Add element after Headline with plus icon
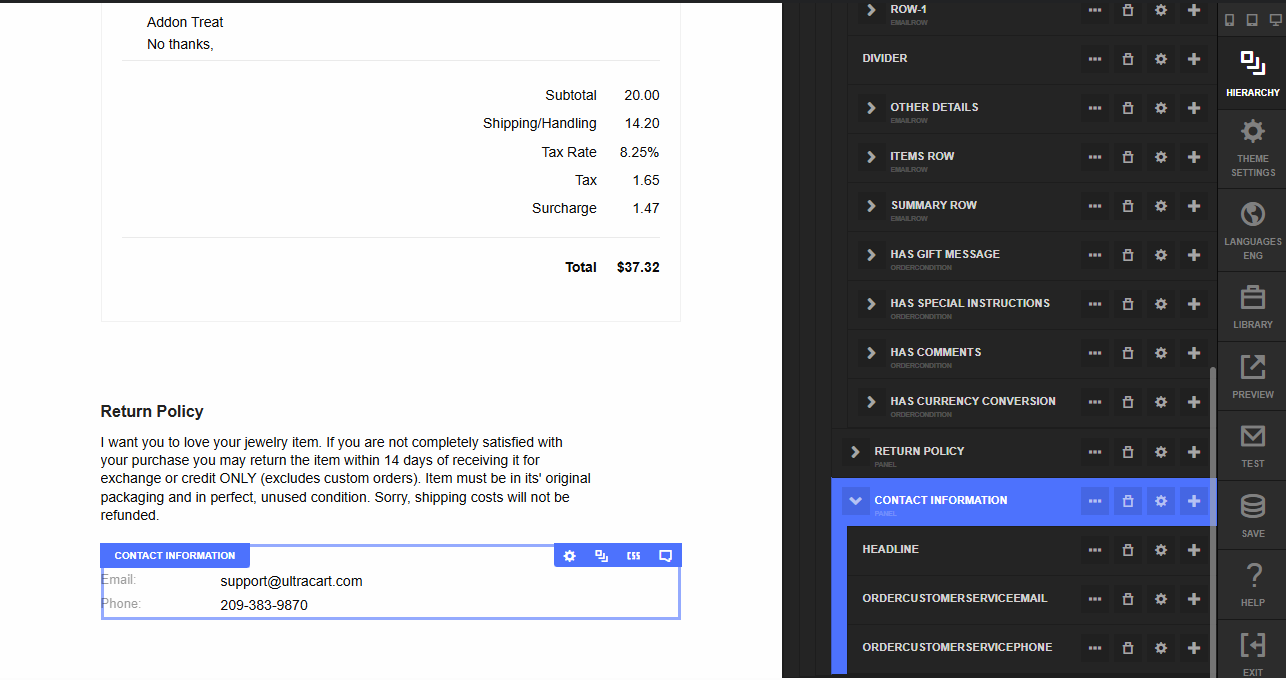 [x=1194, y=550]
